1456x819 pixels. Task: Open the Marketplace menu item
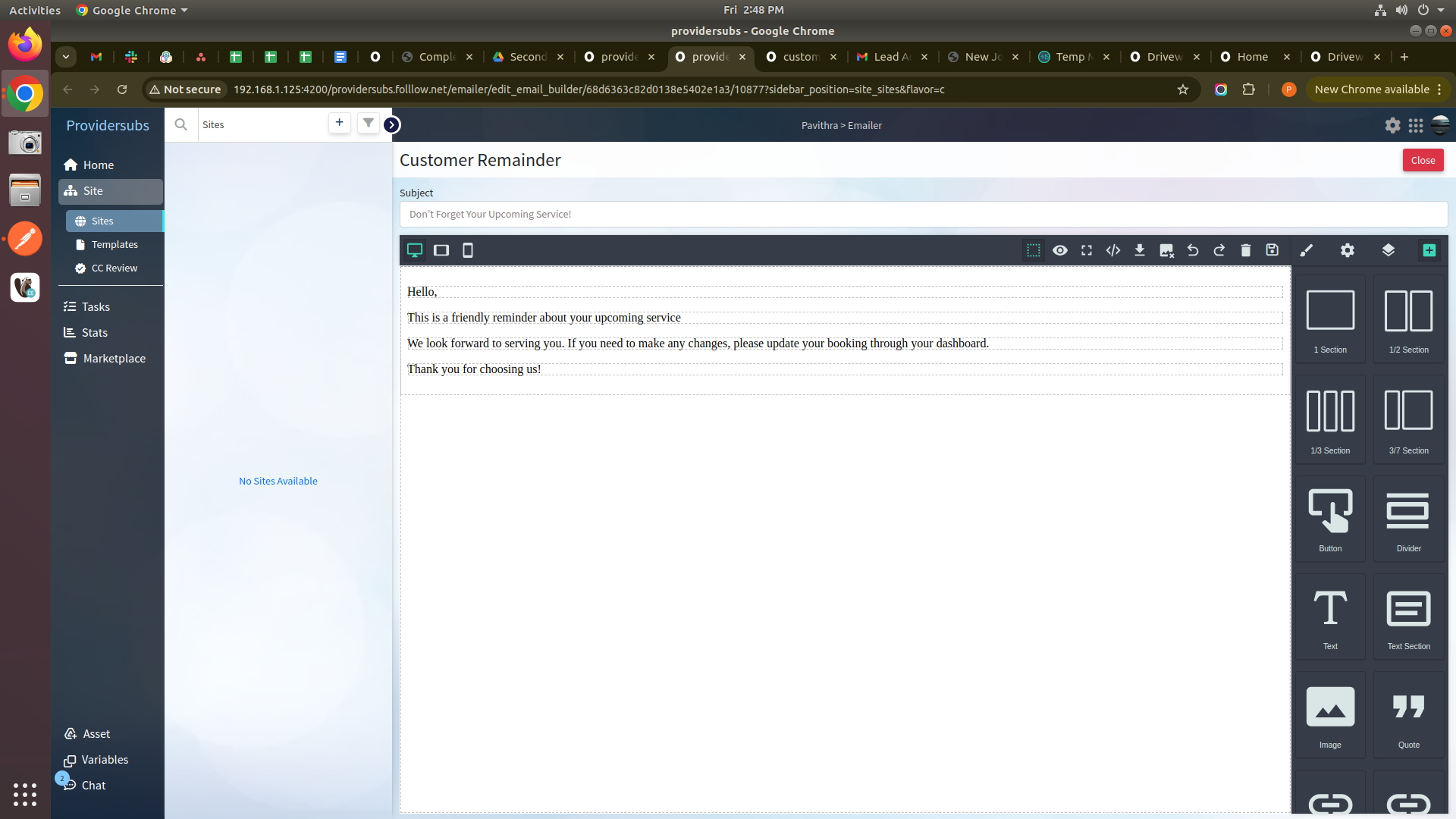coord(114,358)
